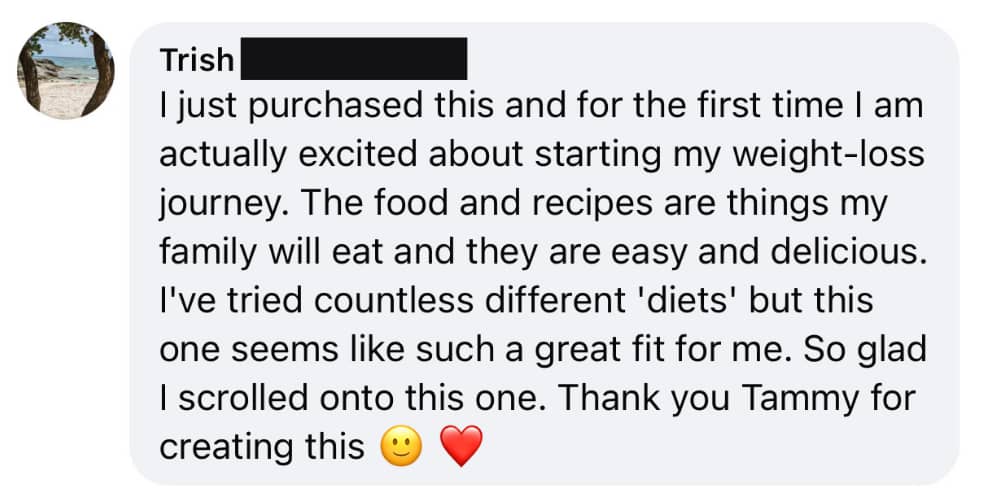The height and width of the screenshot is (500, 1000).
Task: Click the word "journey" in the comment
Action: 211,205
